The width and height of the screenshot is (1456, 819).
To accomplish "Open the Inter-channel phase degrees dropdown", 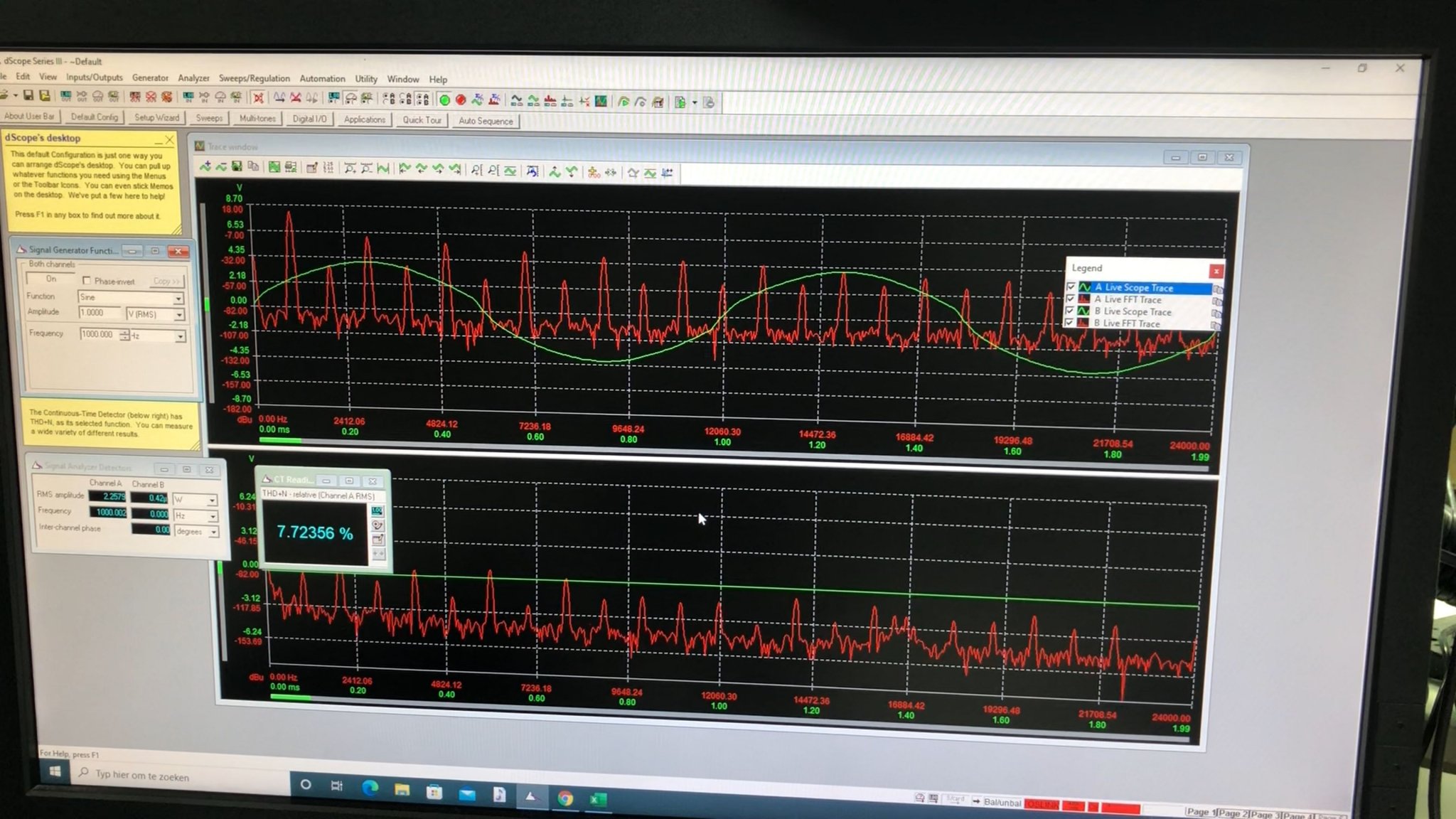I will pos(213,532).
